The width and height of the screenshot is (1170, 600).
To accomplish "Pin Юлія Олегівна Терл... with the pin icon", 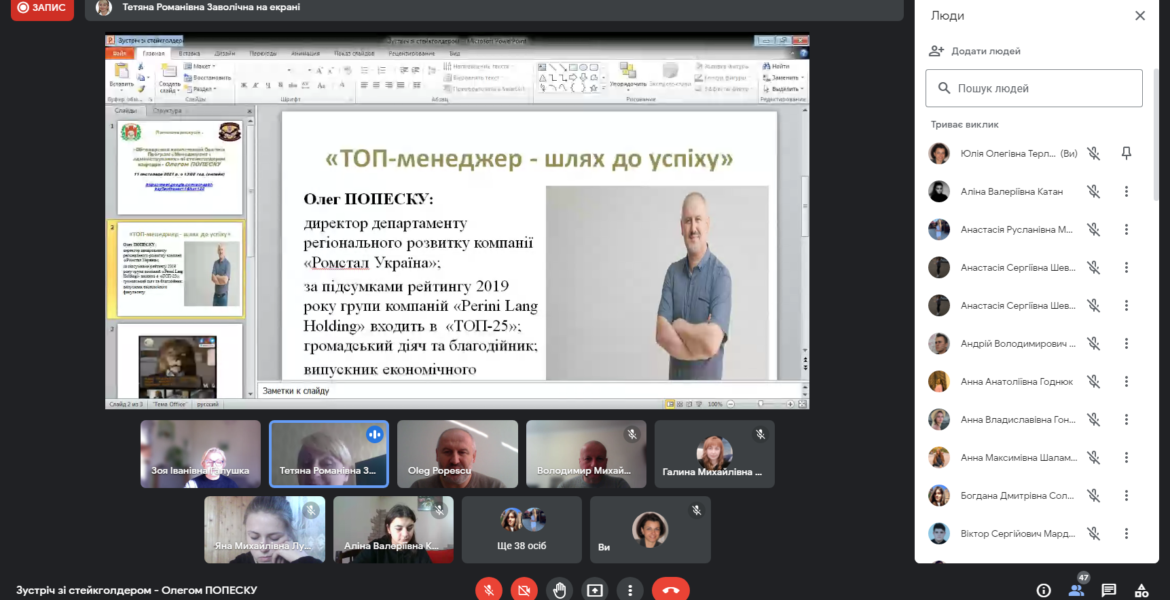I will pos(1127,154).
